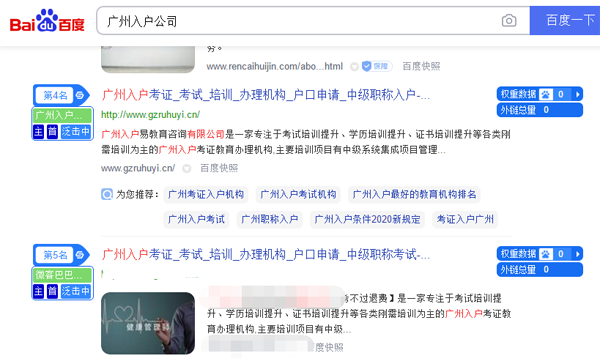Viewport: 600px width, 364px height.
Task: Click 泛击中 tag under 微客巴巴... label
Action: 76,291
